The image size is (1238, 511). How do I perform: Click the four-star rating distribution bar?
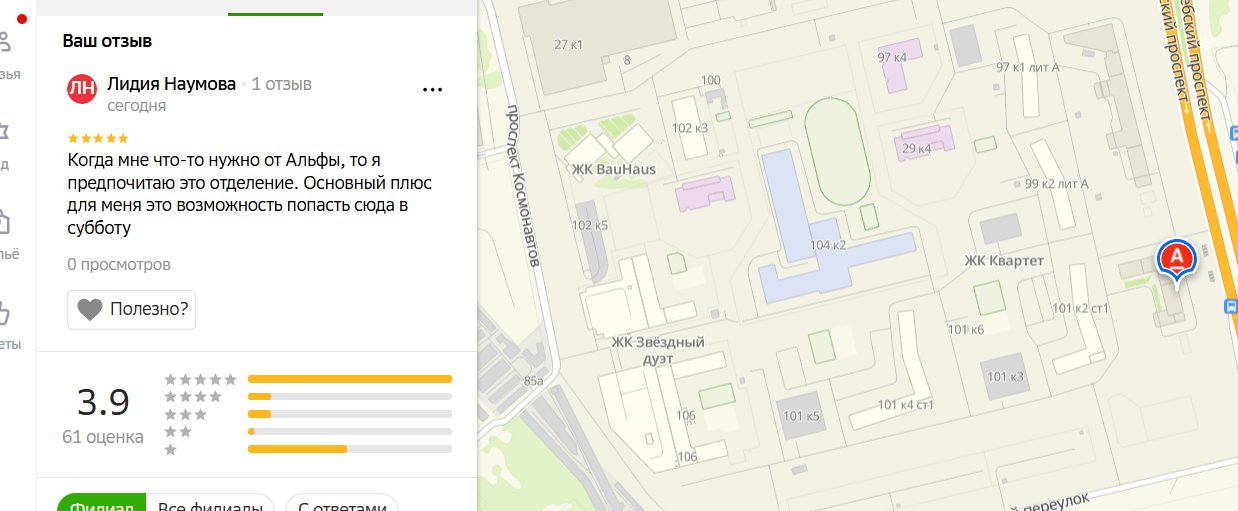350,397
